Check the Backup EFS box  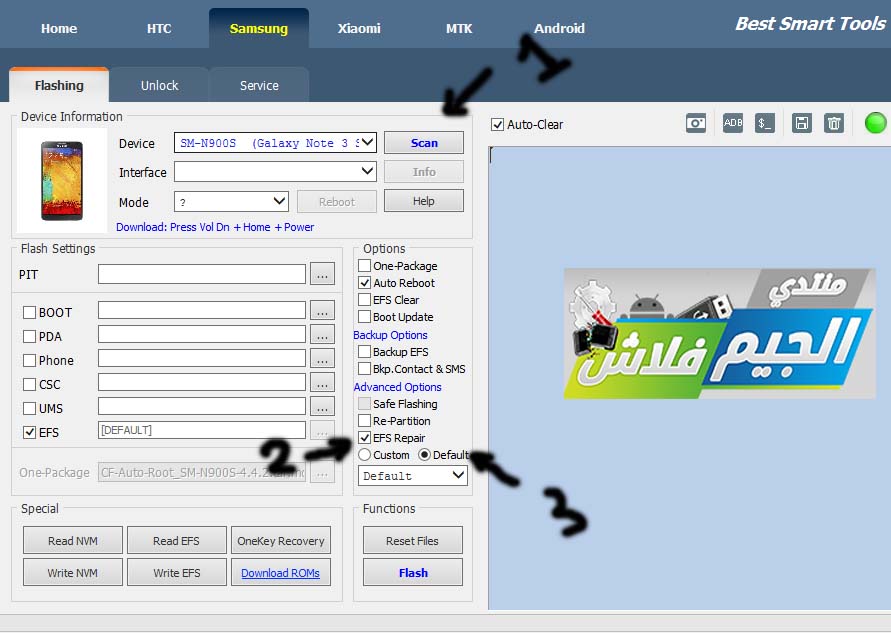pos(364,352)
